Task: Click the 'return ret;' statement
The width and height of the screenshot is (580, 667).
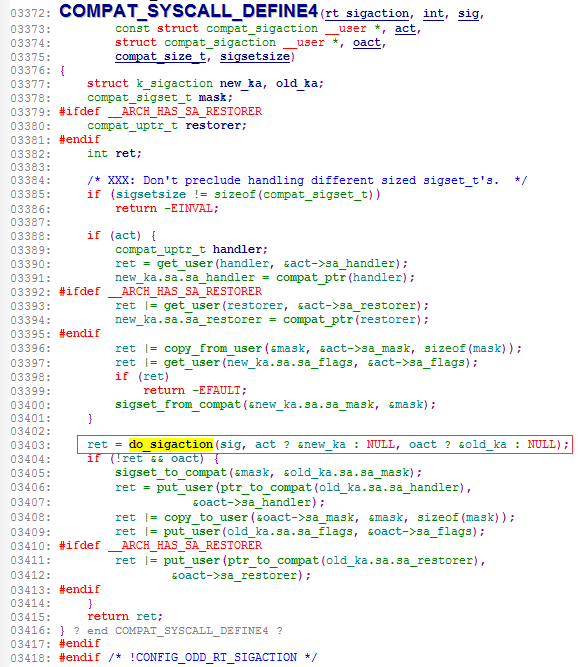Action: point(125,616)
